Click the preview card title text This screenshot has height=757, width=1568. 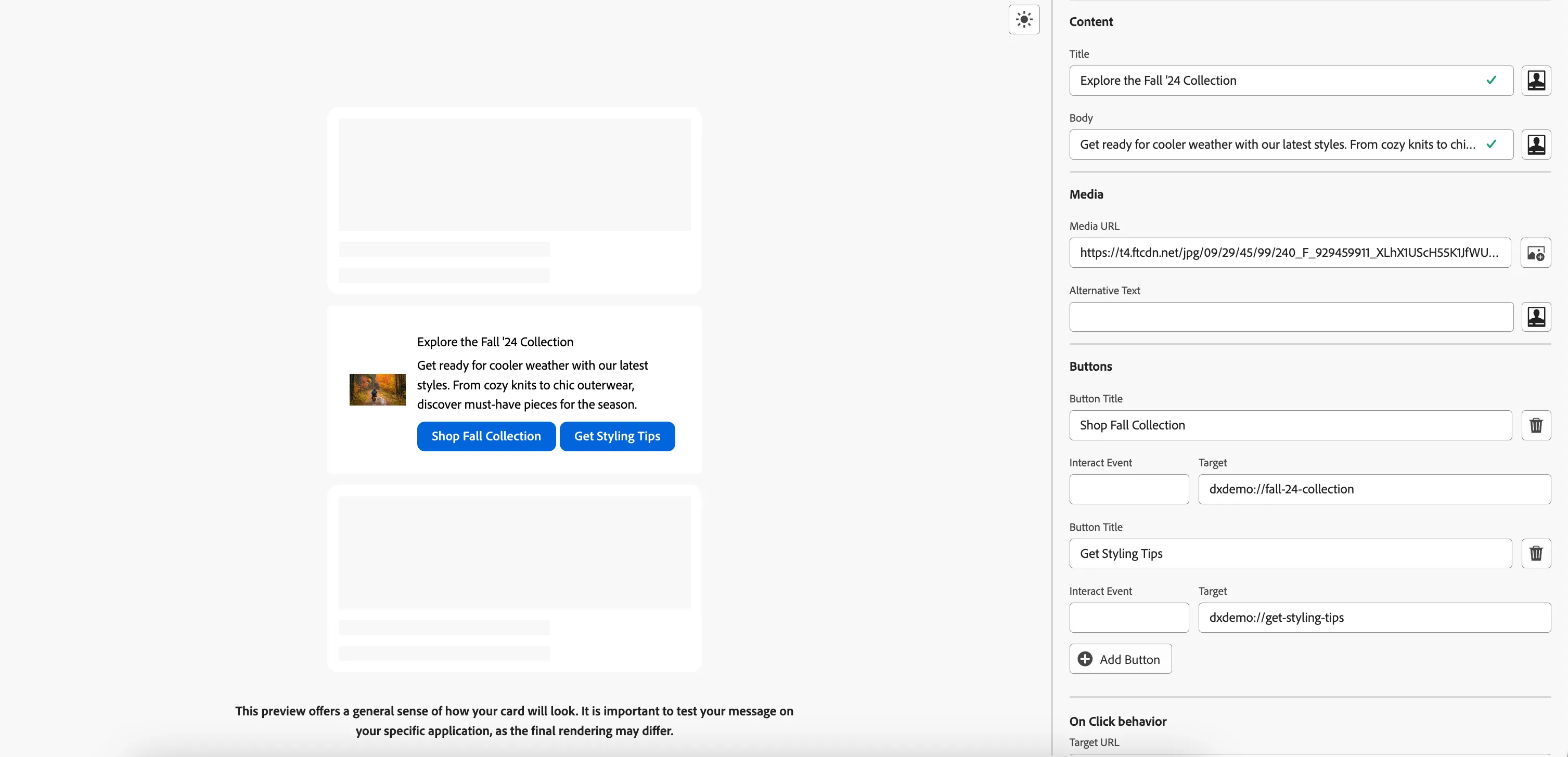coord(495,342)
